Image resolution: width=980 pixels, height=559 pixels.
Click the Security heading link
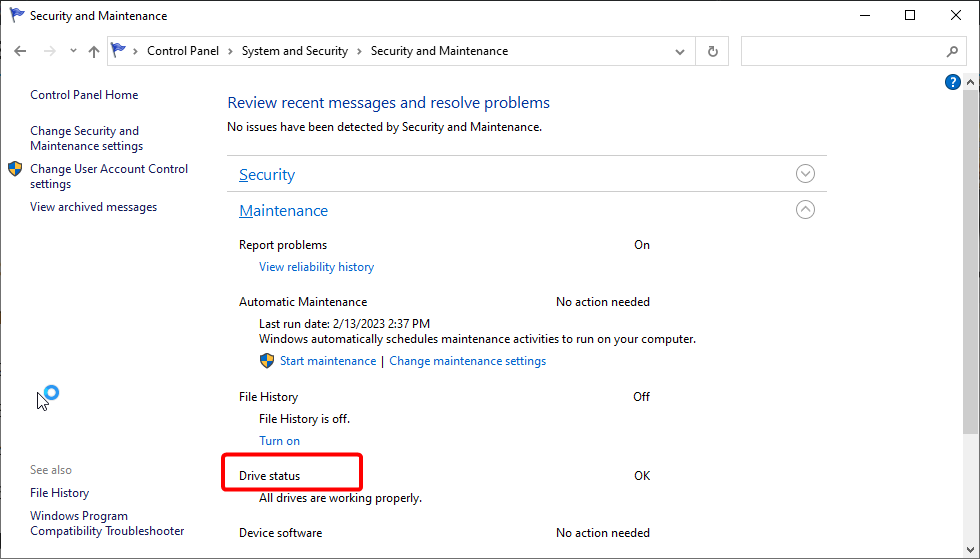coord(267,175)
